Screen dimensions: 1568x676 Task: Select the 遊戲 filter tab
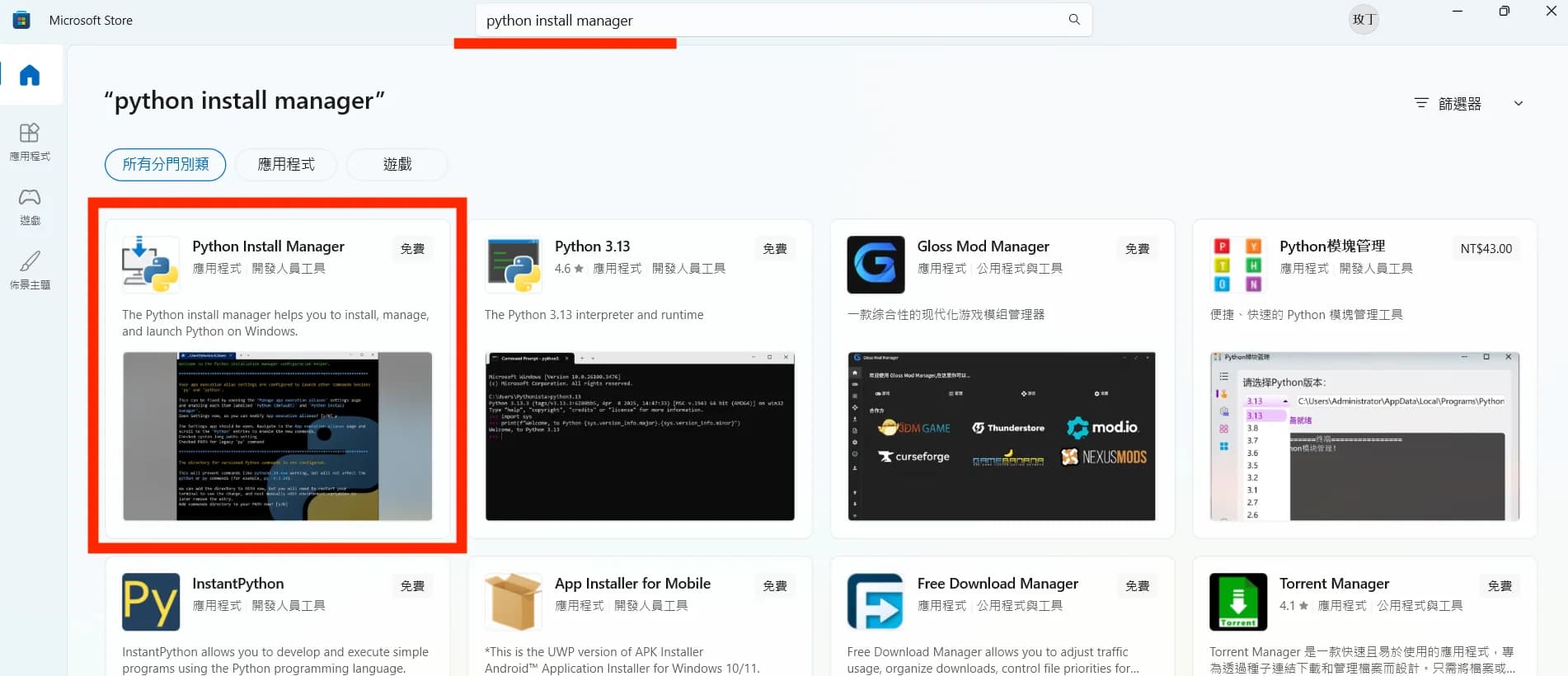397,164
